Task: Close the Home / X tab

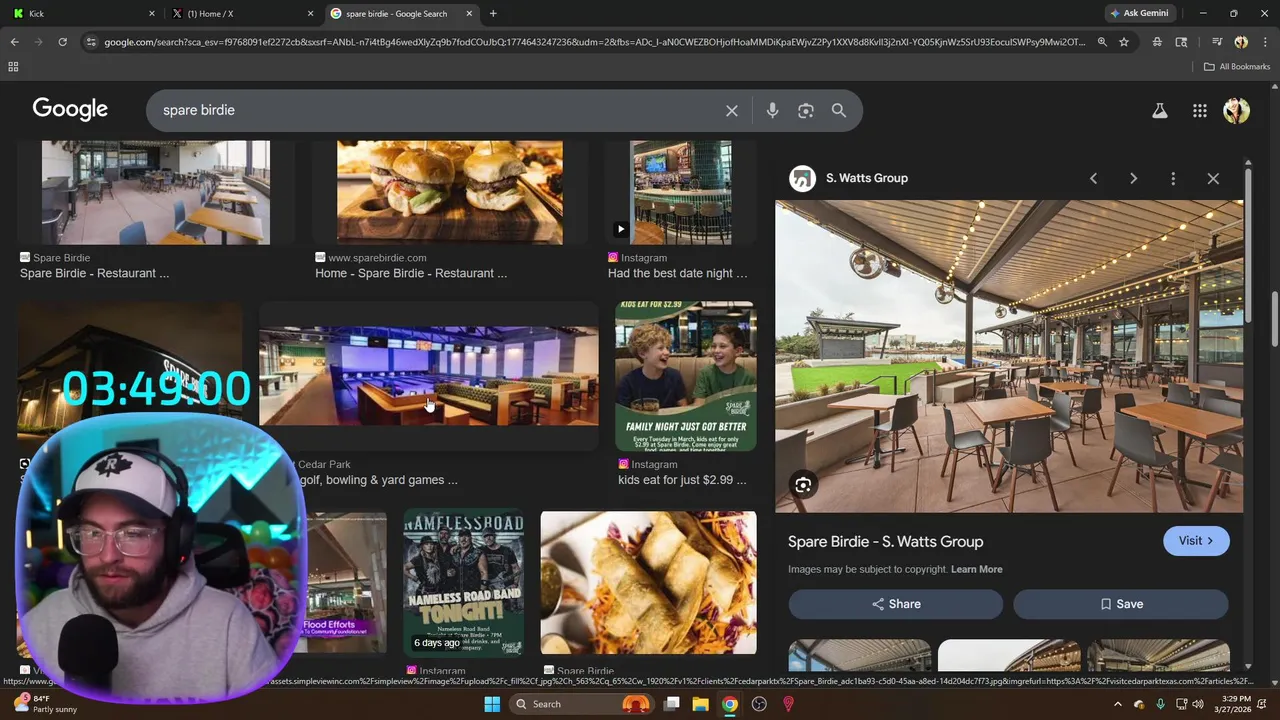Action: (310, 14)
